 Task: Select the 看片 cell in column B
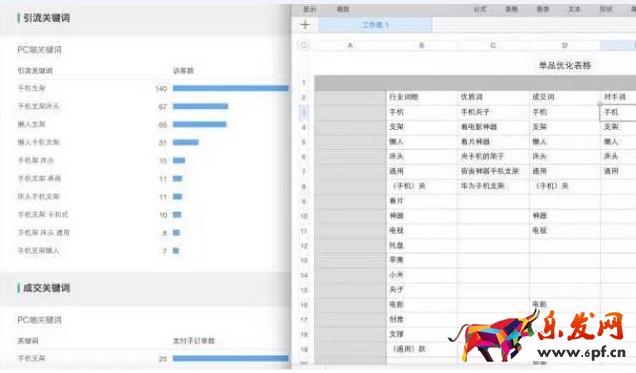pyautogui.click(x=422, y=201)
